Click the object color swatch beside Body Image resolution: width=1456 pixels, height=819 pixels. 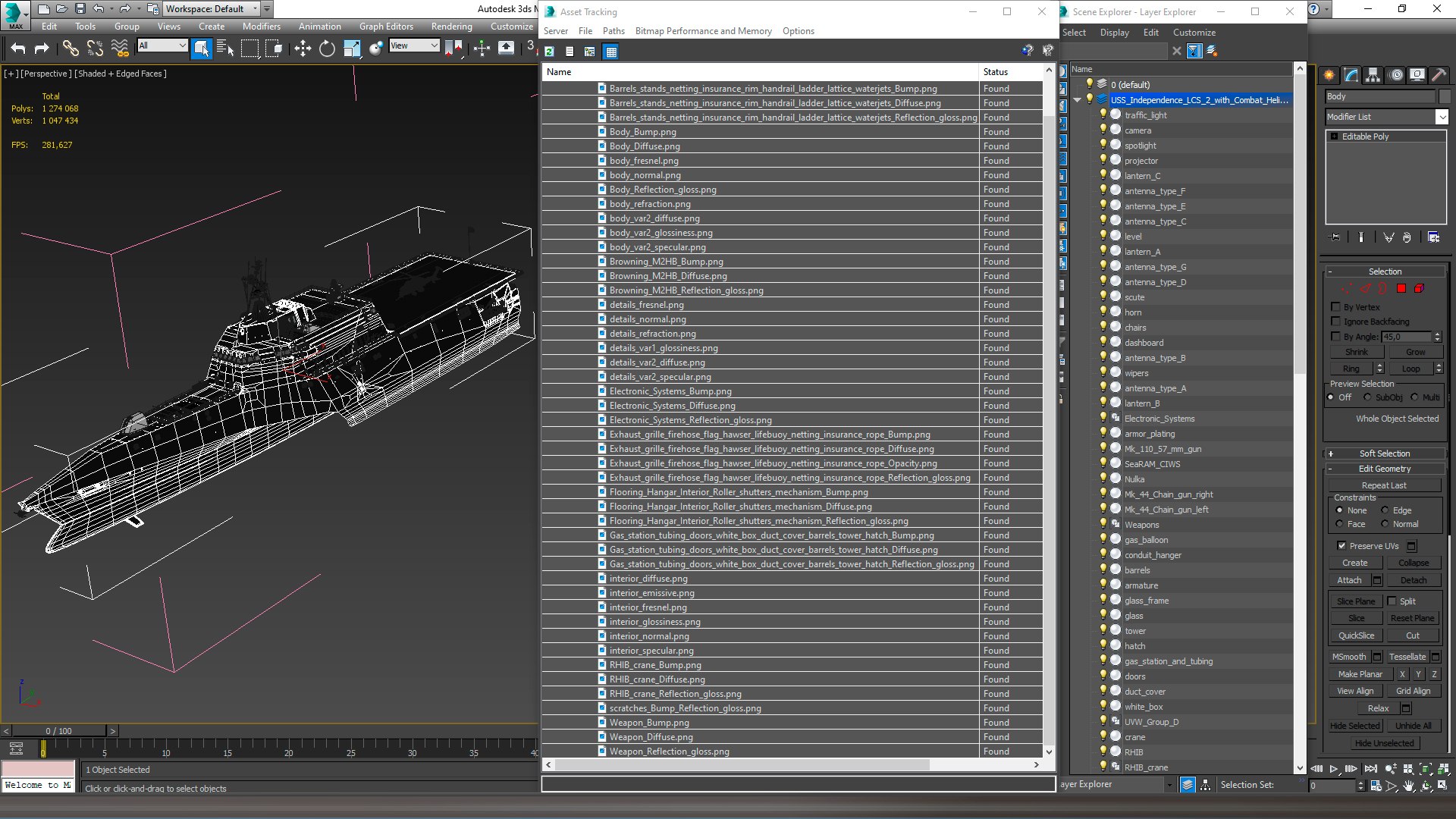coord(1444,96)
